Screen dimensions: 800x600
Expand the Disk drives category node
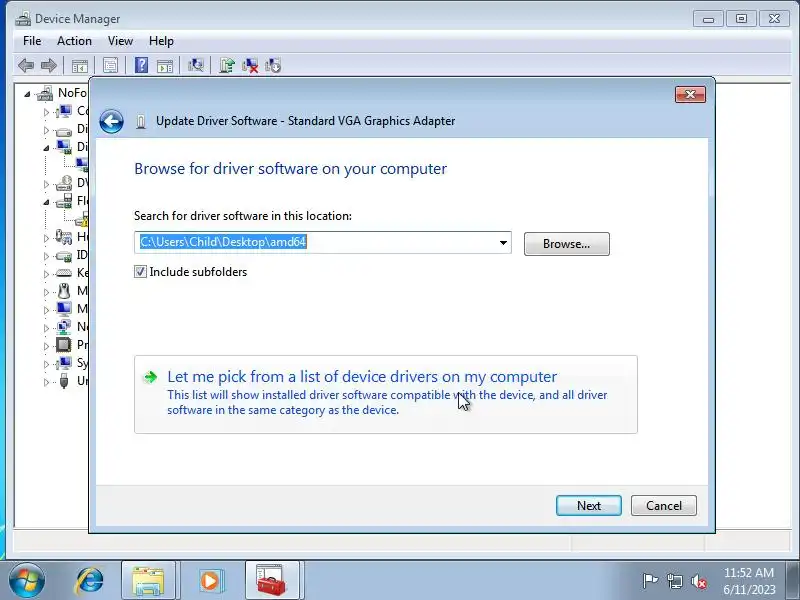(x=46, y=130)
